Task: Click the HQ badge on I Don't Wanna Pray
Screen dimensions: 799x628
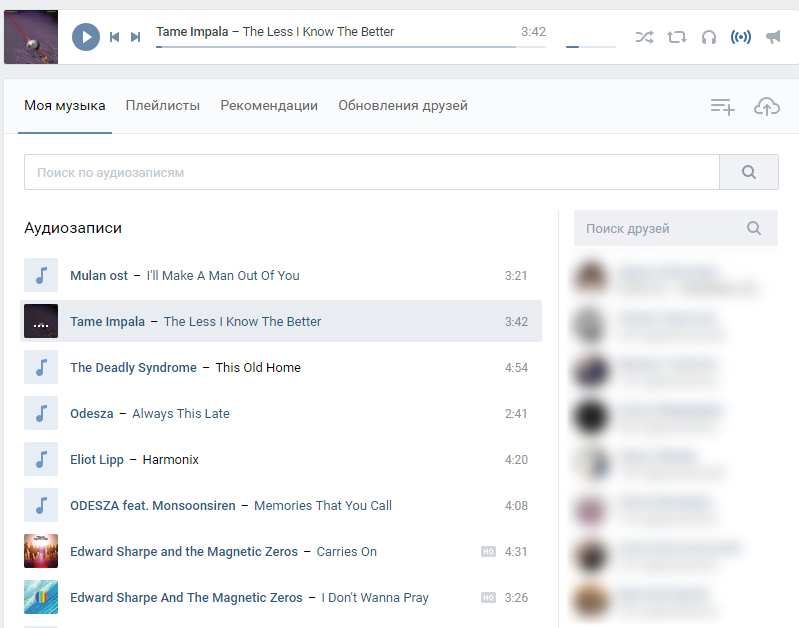Action: 488,597
